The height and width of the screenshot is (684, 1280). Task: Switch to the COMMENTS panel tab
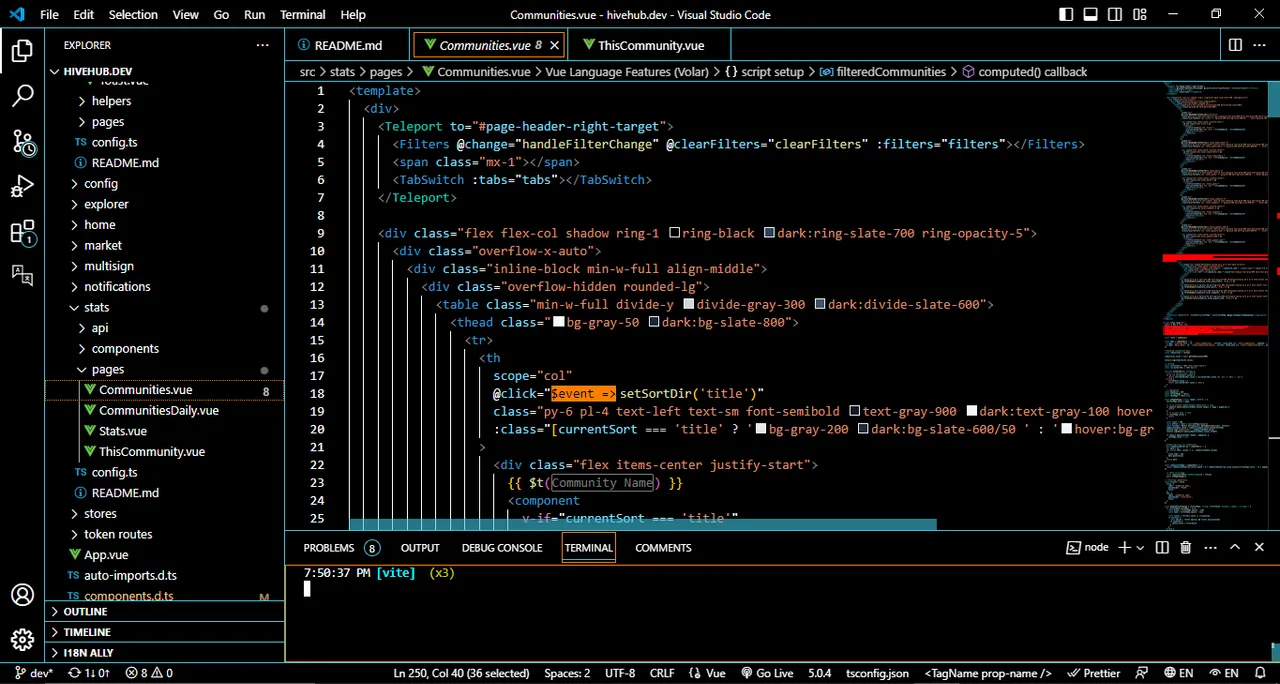tap(663, 547)
